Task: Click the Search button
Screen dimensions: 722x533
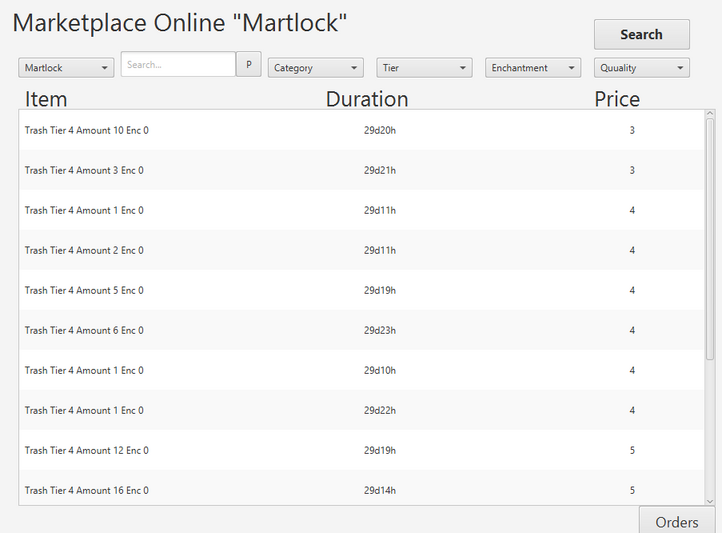Action: (x=641, y=35)
